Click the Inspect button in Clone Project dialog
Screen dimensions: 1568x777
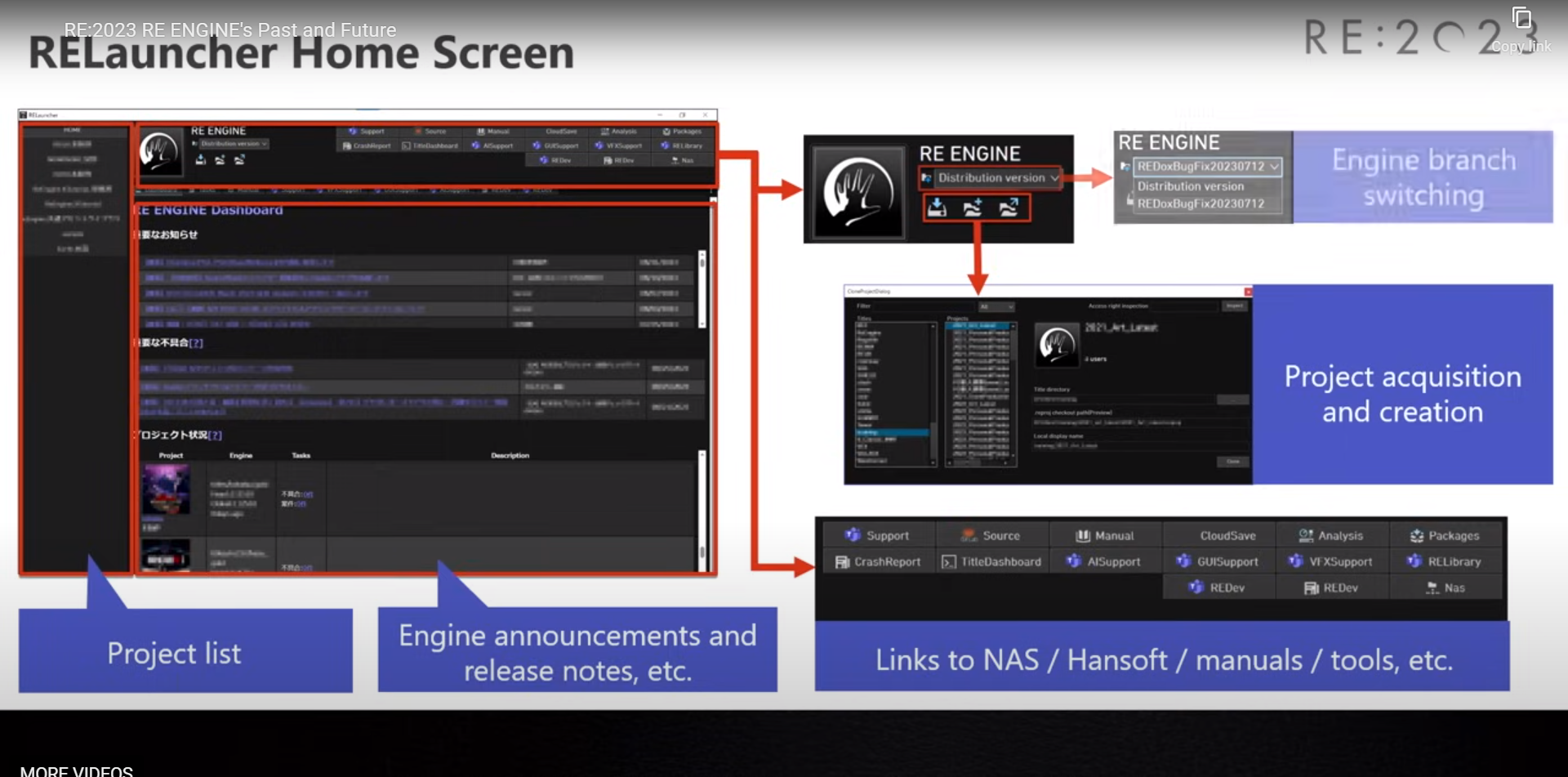(1234, 306)
